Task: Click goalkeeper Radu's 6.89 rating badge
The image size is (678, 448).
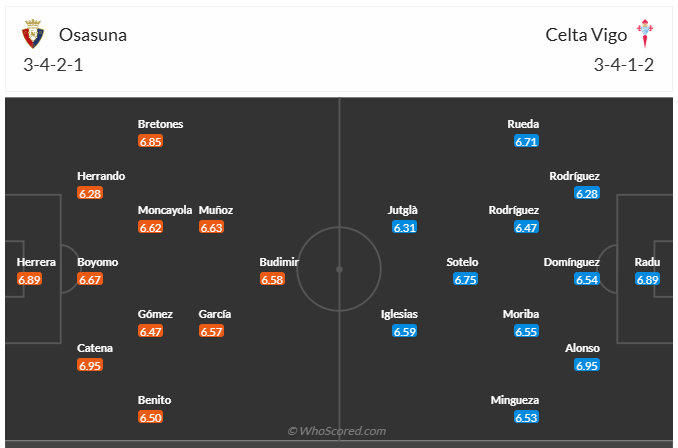Action: tap(648, 279)
